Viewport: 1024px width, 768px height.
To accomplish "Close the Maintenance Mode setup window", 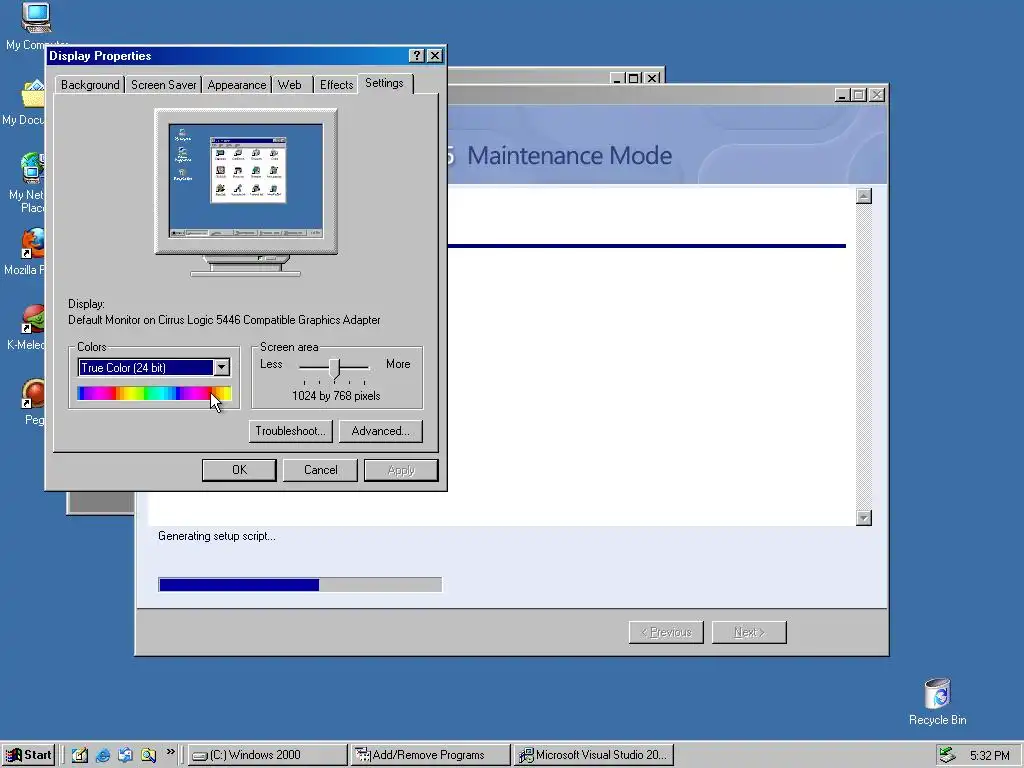I will tap(877, 95).
